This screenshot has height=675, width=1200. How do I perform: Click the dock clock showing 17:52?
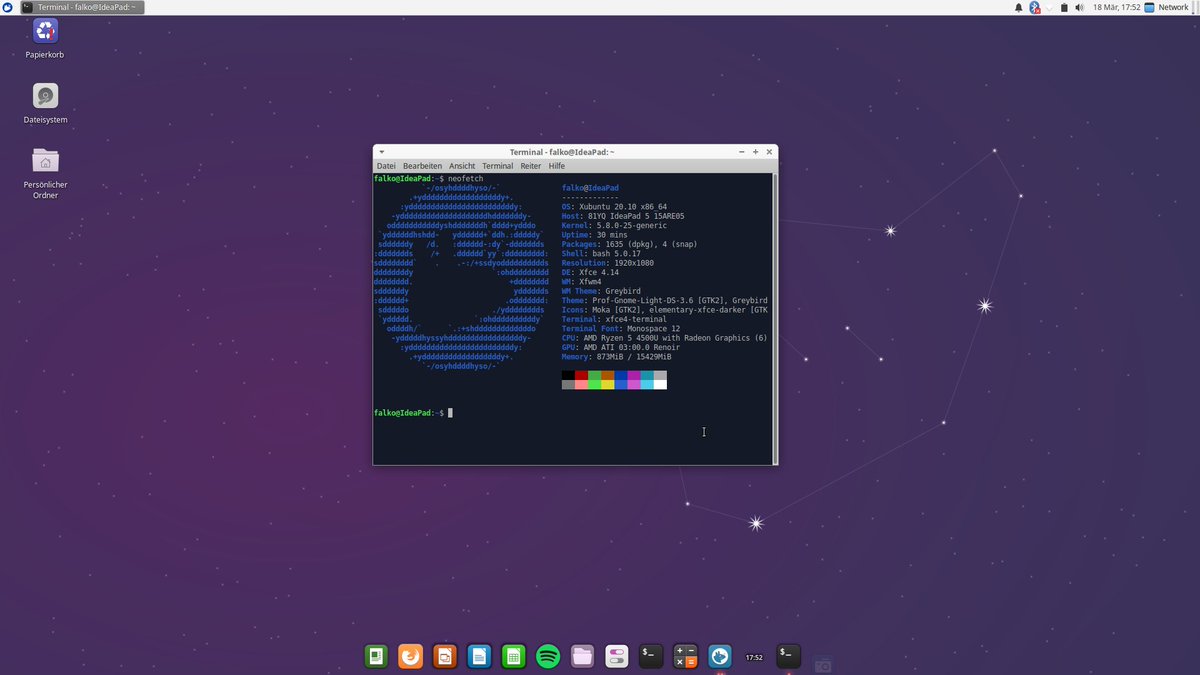pos(754,657)
